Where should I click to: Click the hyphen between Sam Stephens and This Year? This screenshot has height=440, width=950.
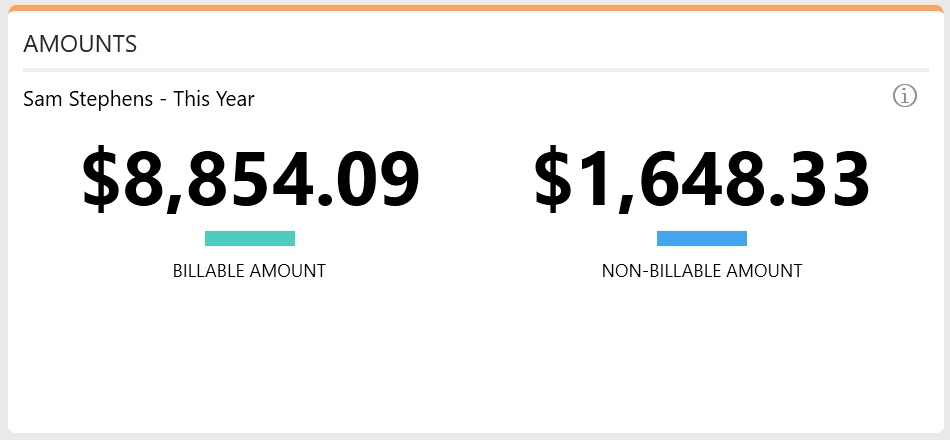[163, 100]
